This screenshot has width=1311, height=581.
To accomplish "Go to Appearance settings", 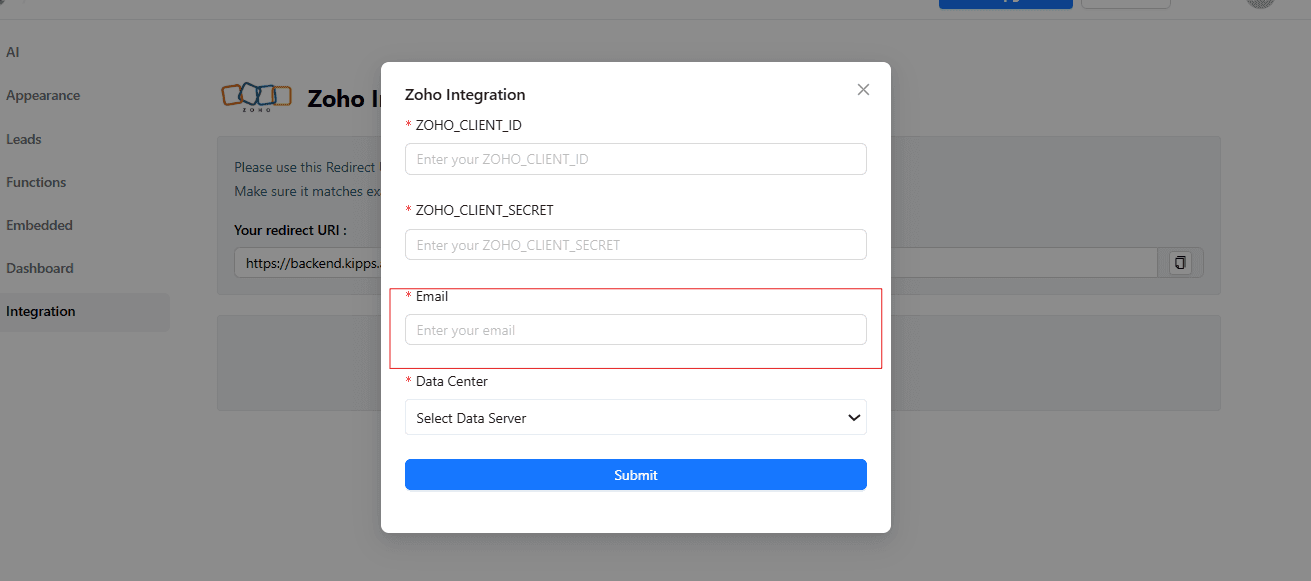I will [43, 96].
